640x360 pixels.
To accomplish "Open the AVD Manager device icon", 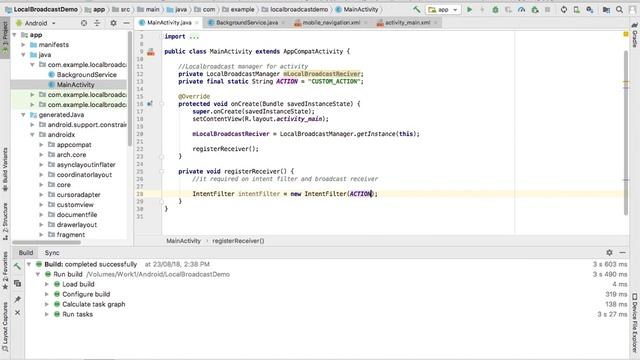I will (576, 9).
